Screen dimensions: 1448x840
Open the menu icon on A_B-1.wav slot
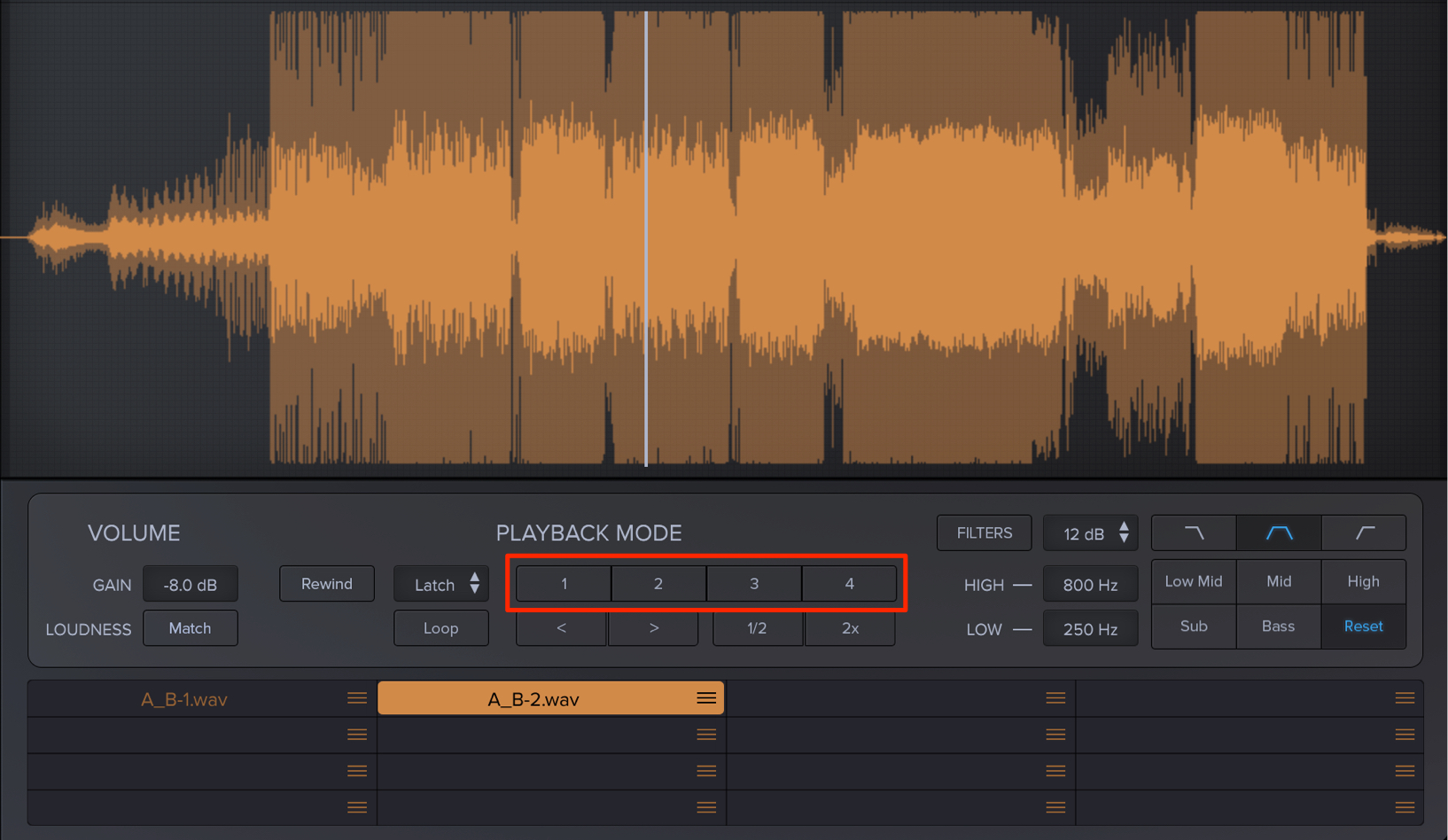[357, 698]
